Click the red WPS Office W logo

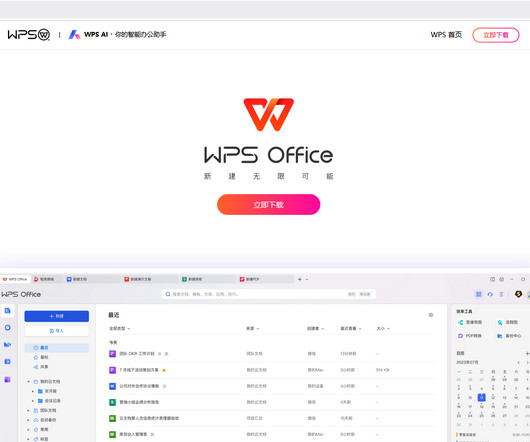click(x=269, y=114)
